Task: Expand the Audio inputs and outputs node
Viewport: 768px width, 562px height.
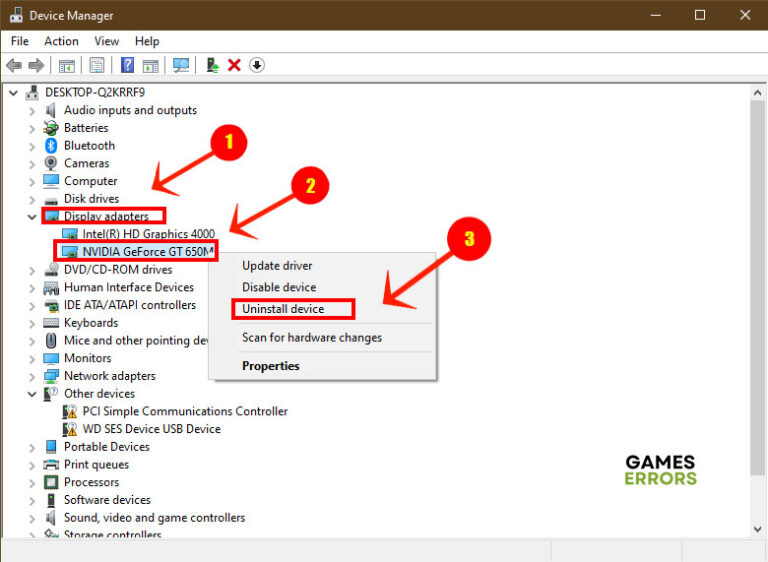Action: pyautogui.click(x=33, y=111)
